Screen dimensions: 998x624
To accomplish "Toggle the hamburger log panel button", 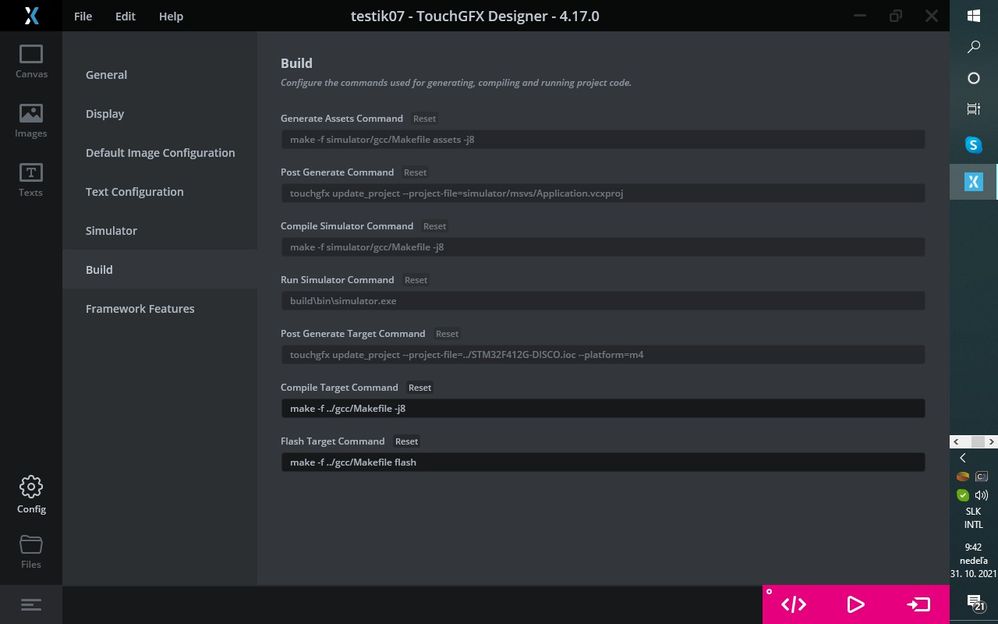I will click(x=31, y=604).
